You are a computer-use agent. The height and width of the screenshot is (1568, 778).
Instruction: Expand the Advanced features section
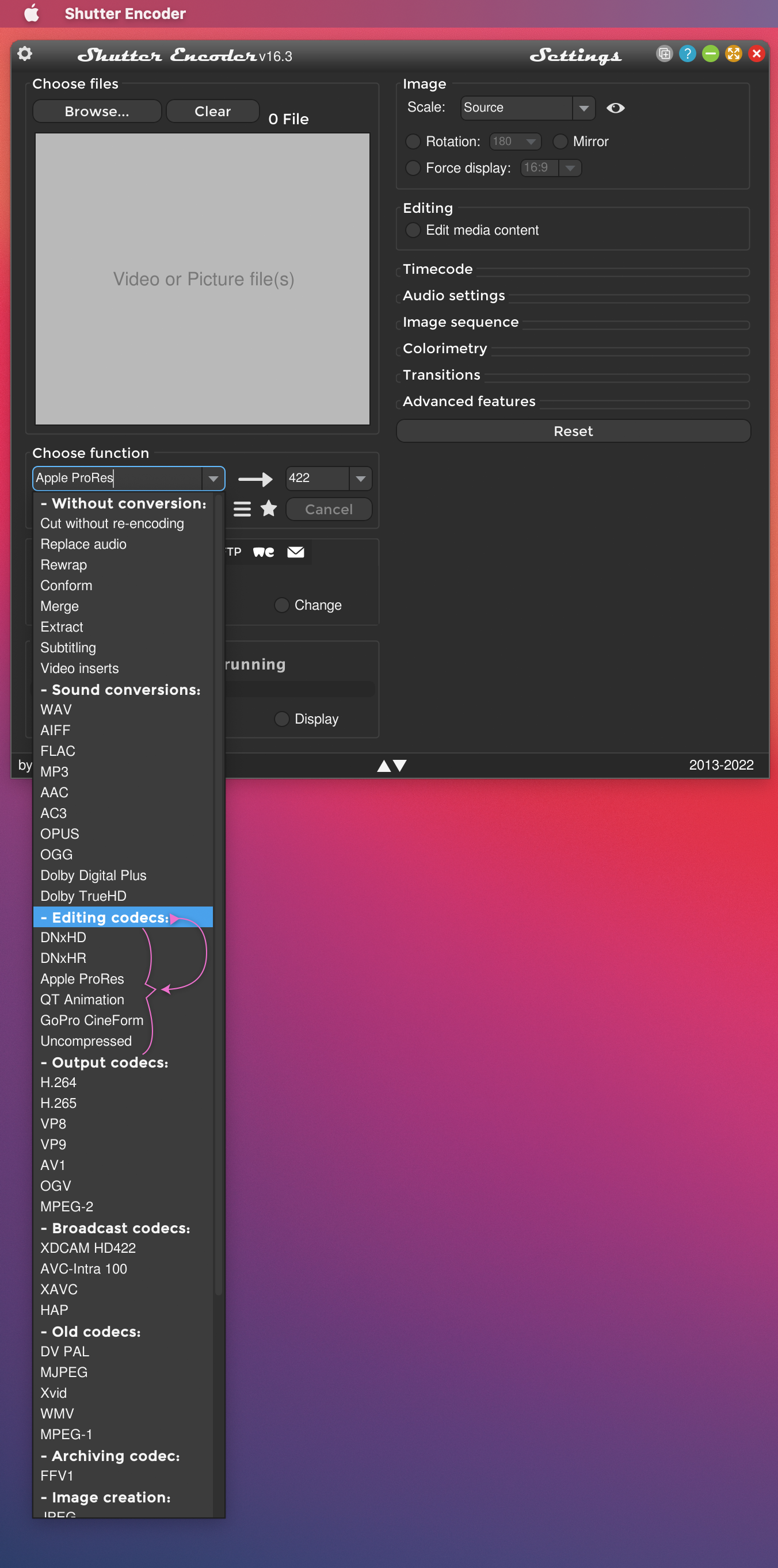[470, 401]
